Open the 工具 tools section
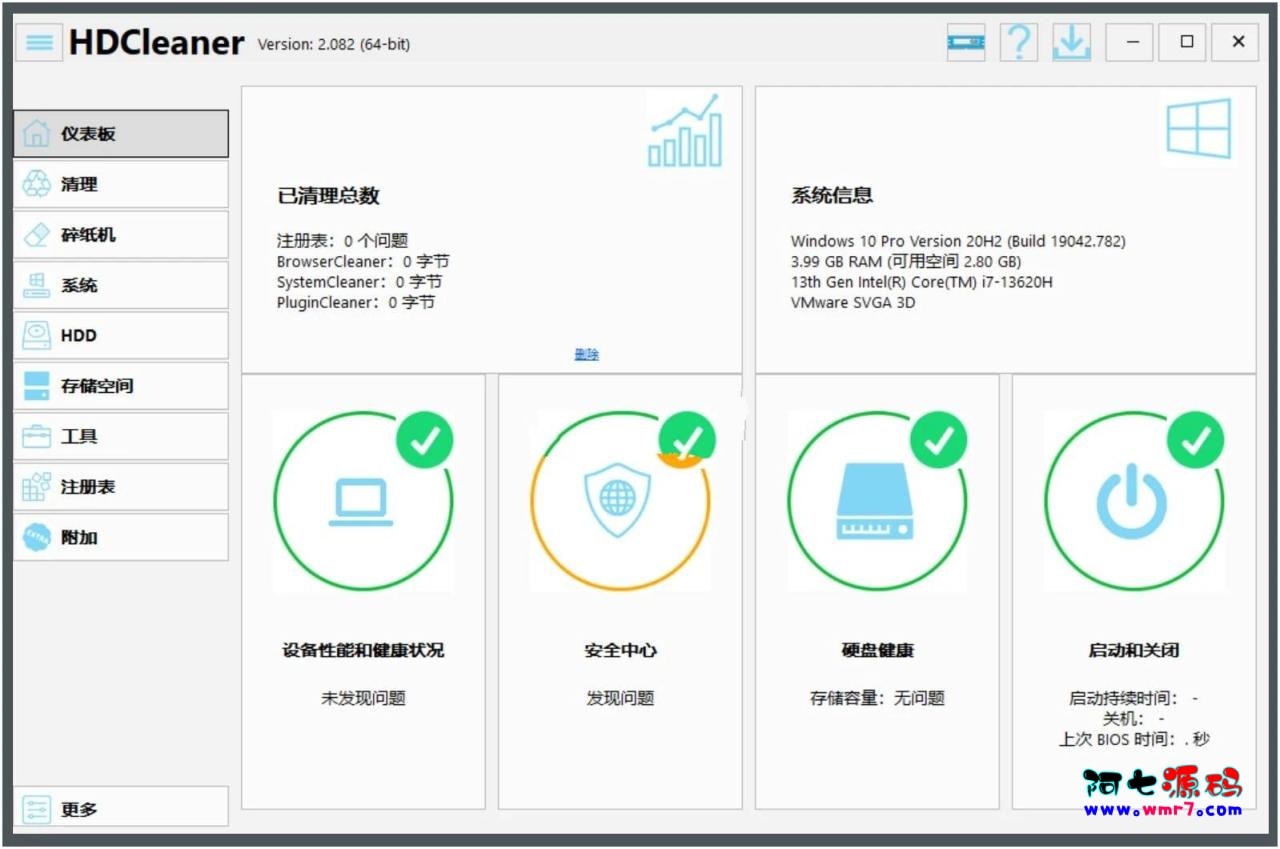 (x=121, y=437)
